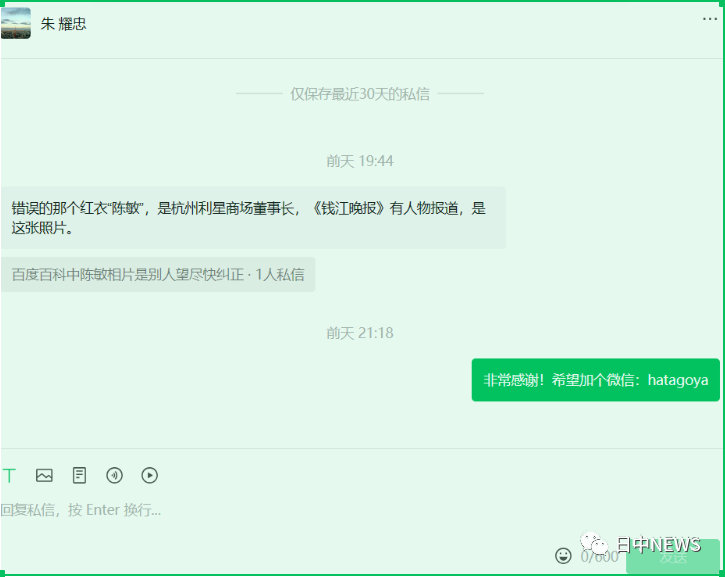
Task: Open the 百度百科中陈敏相片 article reference link
Action: (158, 275)
